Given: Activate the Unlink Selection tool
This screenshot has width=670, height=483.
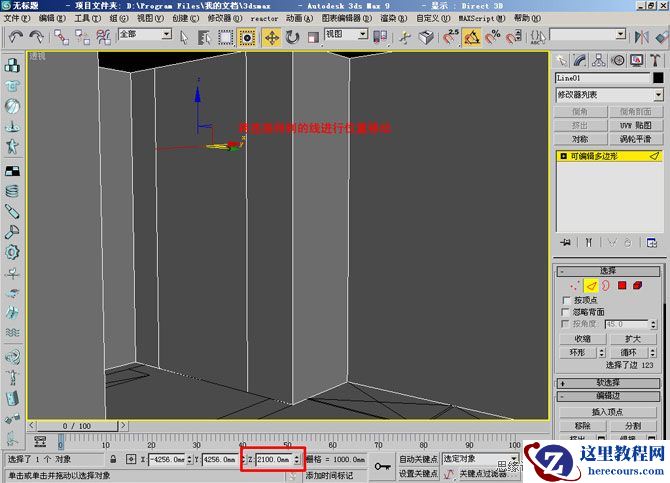Looking at the screenshot, I should (82, 37).
